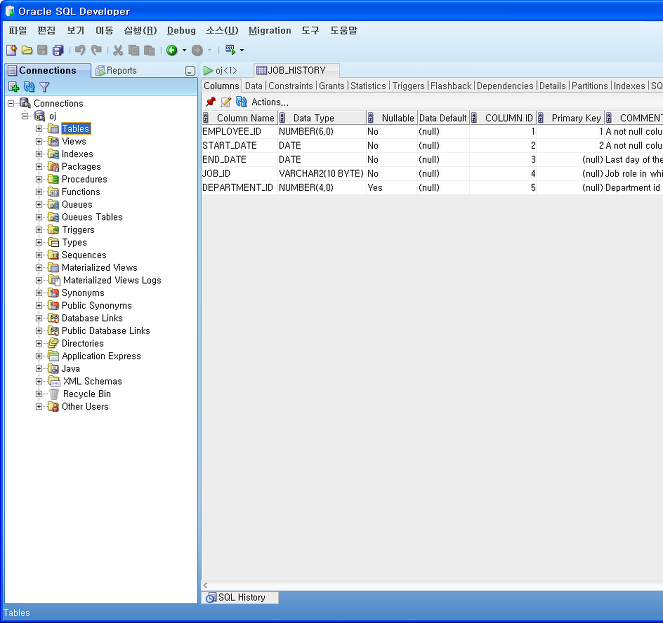Click the Cut scissors icon
Image resolution: width=663 pixels, height=623 pixels.
click(x=118, y=50)
